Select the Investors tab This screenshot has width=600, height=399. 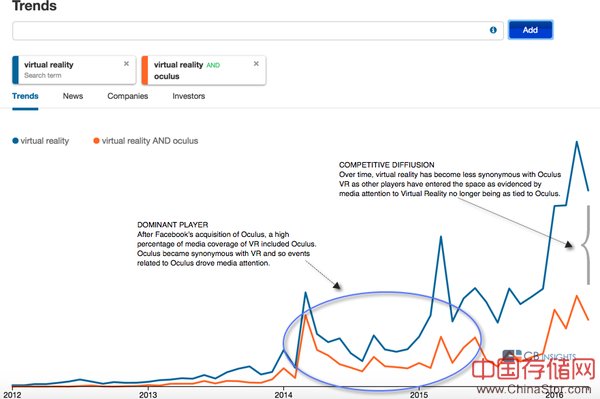click(189, 96)
